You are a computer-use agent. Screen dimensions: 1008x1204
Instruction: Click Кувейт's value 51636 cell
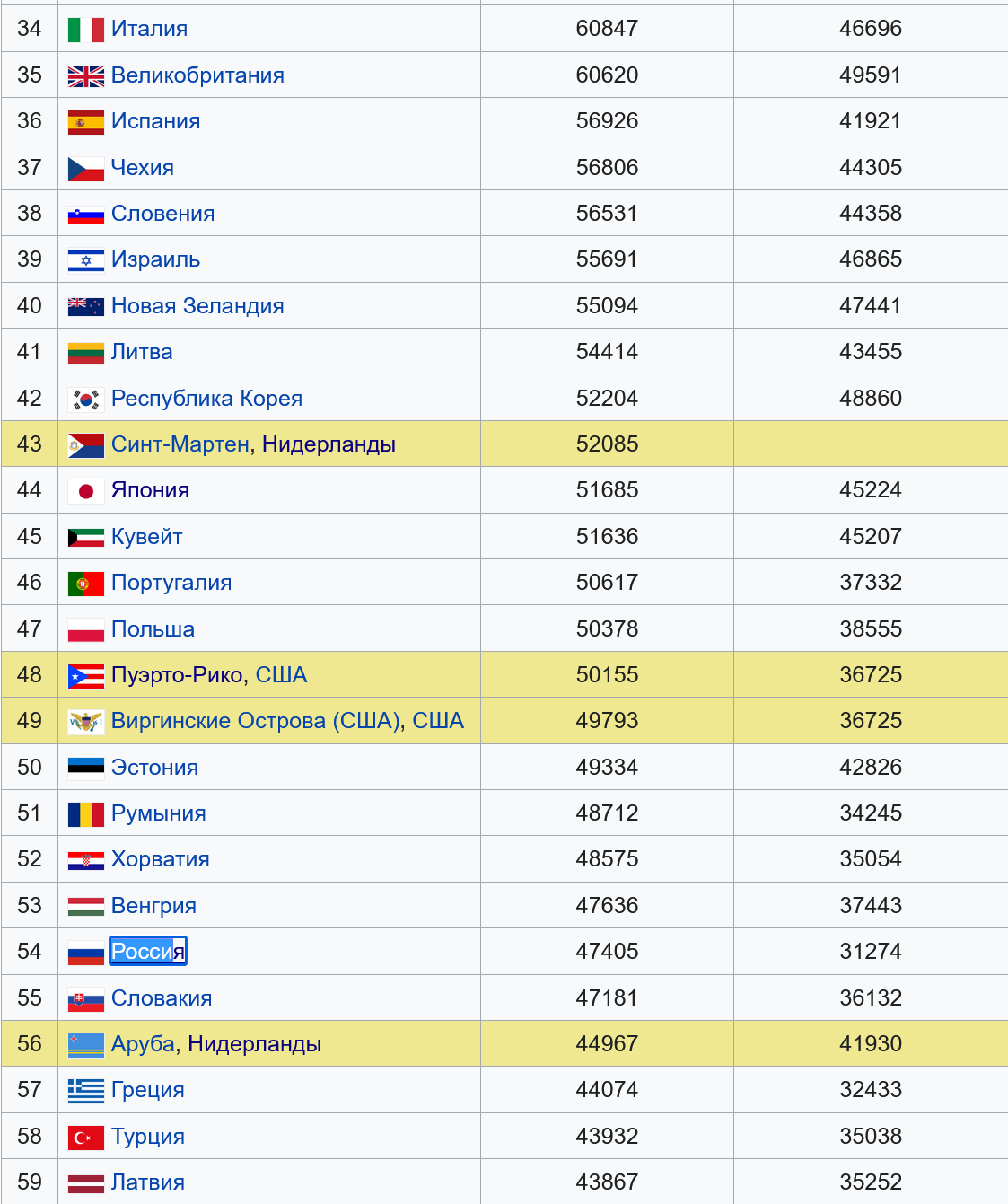(x=607, y=537)
